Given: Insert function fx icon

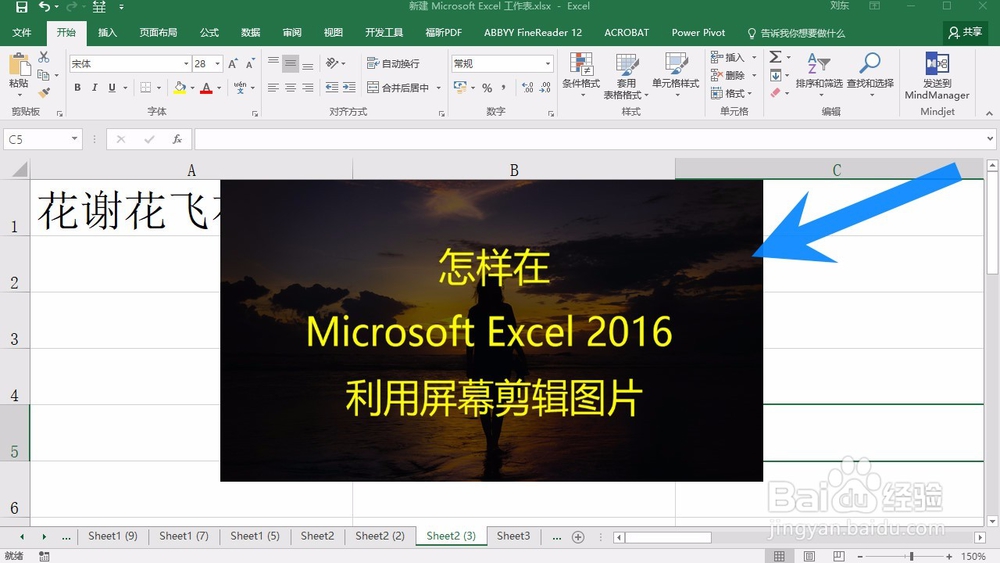Looking at the screenshot, I should pos(177,139).
